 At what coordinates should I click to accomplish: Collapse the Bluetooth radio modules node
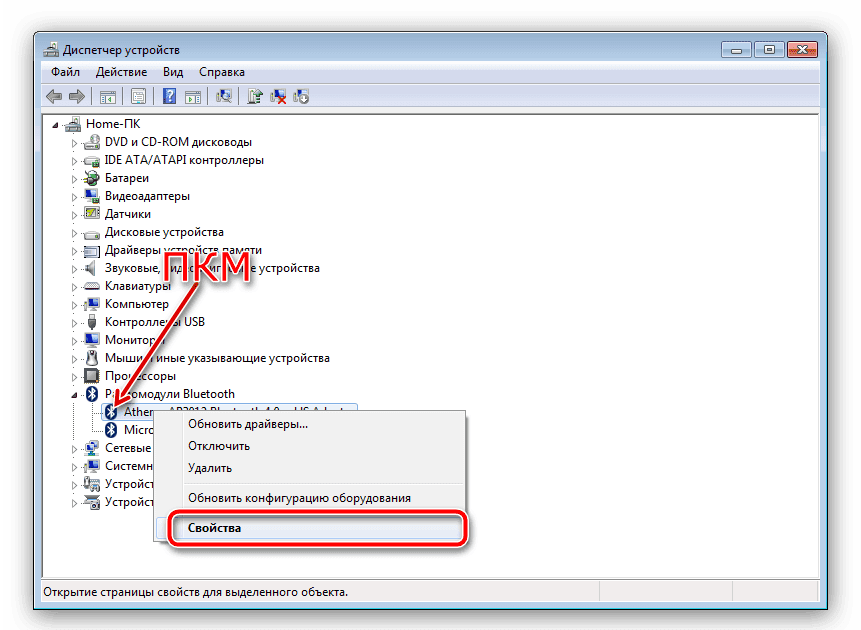(x=74, y=395)
